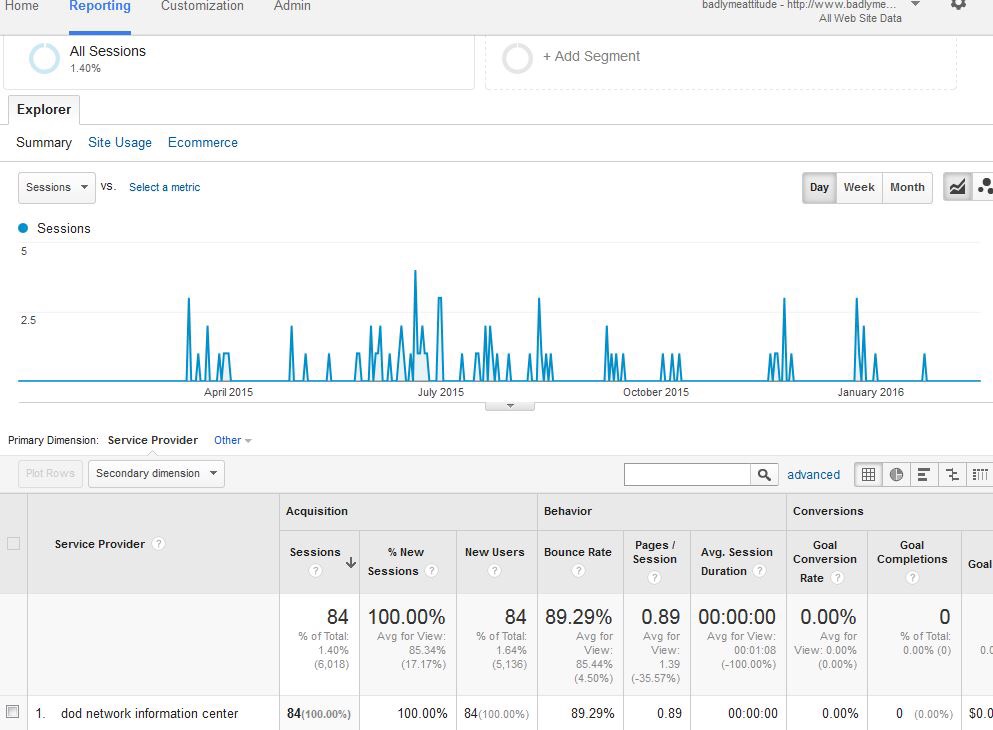Image resolution: width=993 pixels, height=730 pixels.
Task: Open the settings gear icon
Action: [958, 5]
